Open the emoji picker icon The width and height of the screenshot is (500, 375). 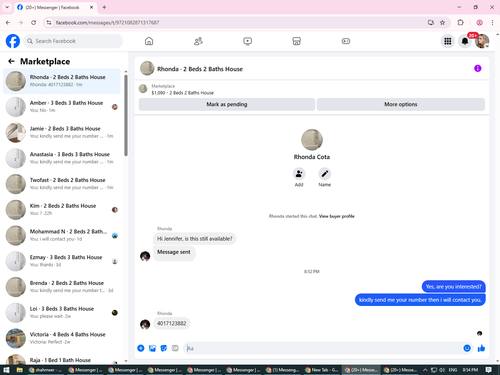pyautogui.click(x=467, y=348)
